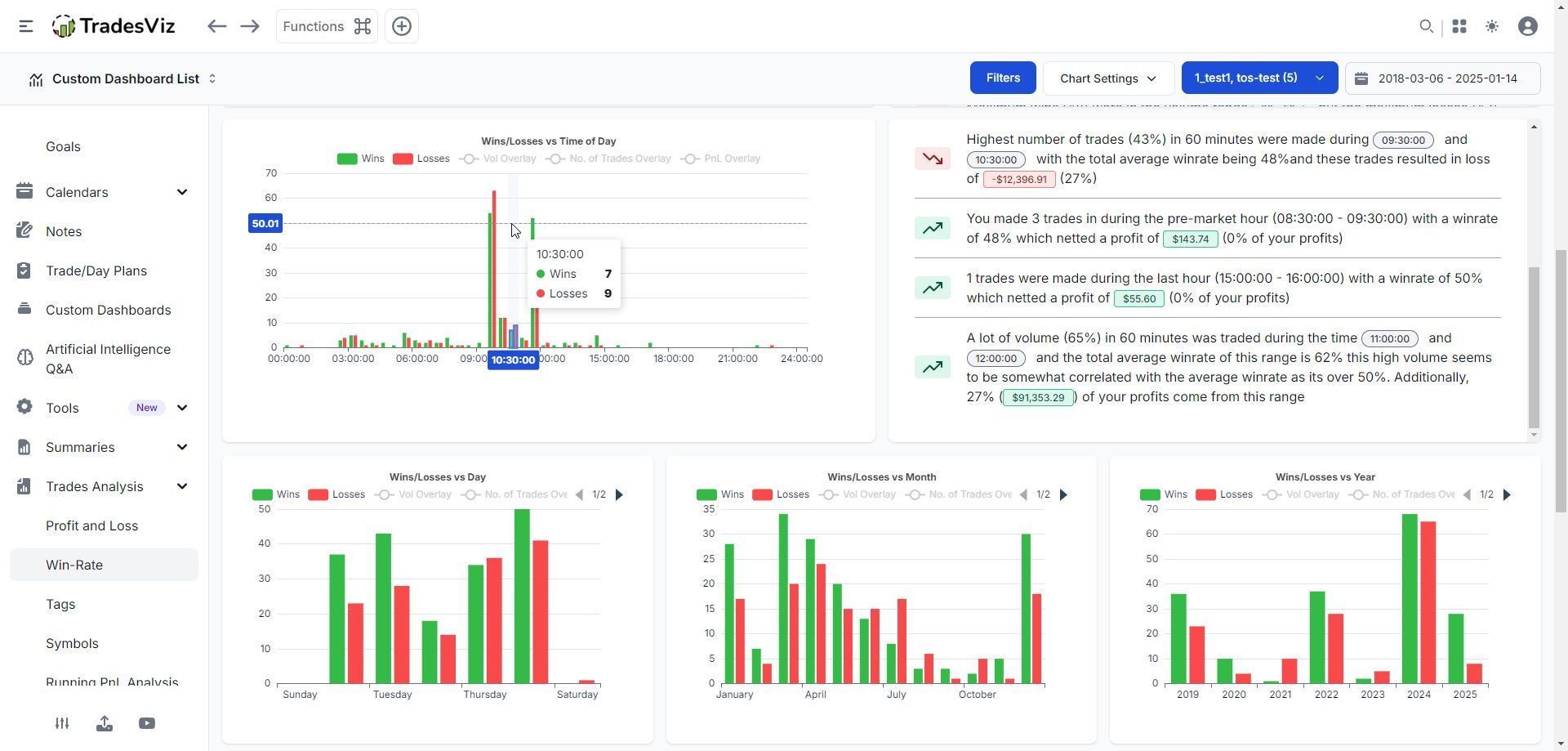Go to next legend page on Wins/Losses vs Day
The width and height of the screenshot is (1568, 751).
pos(619,494)
